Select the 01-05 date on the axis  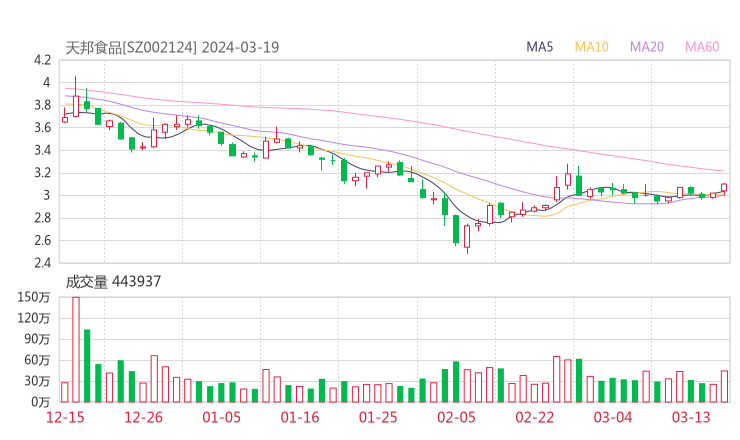point(221,417)
